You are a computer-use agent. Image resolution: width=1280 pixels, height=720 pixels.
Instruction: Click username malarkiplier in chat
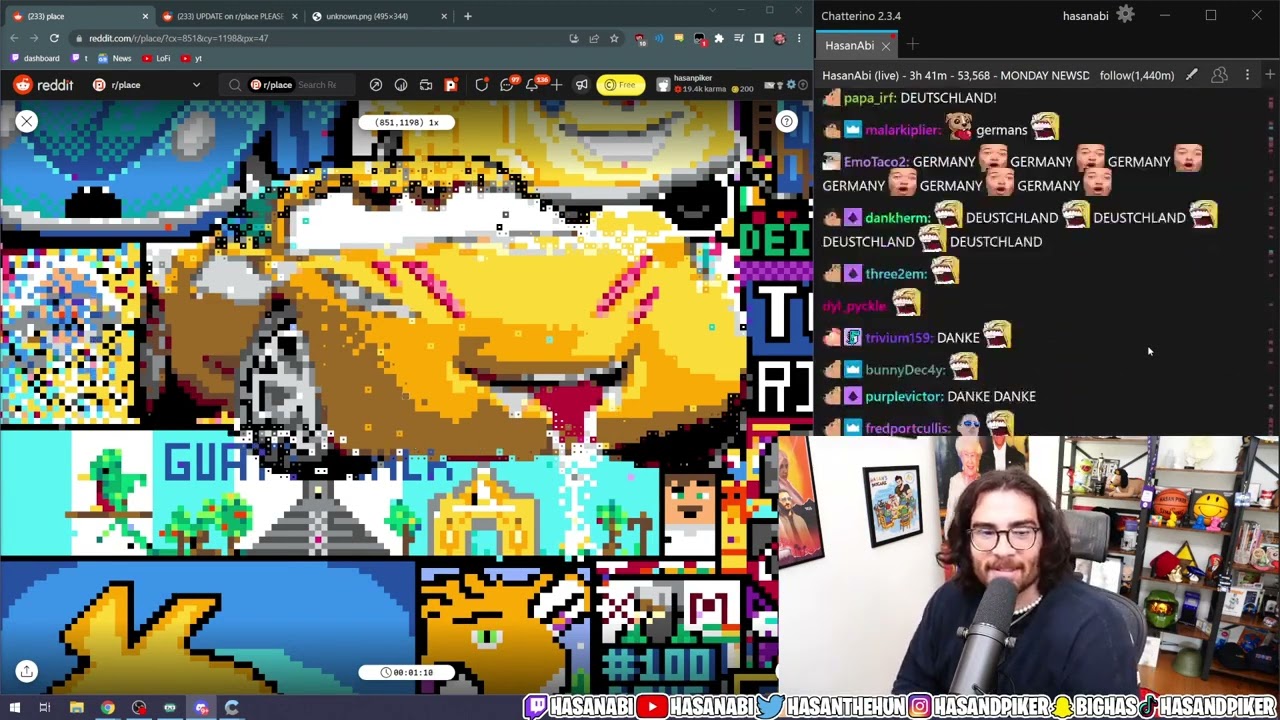click(x=903, y=130)
